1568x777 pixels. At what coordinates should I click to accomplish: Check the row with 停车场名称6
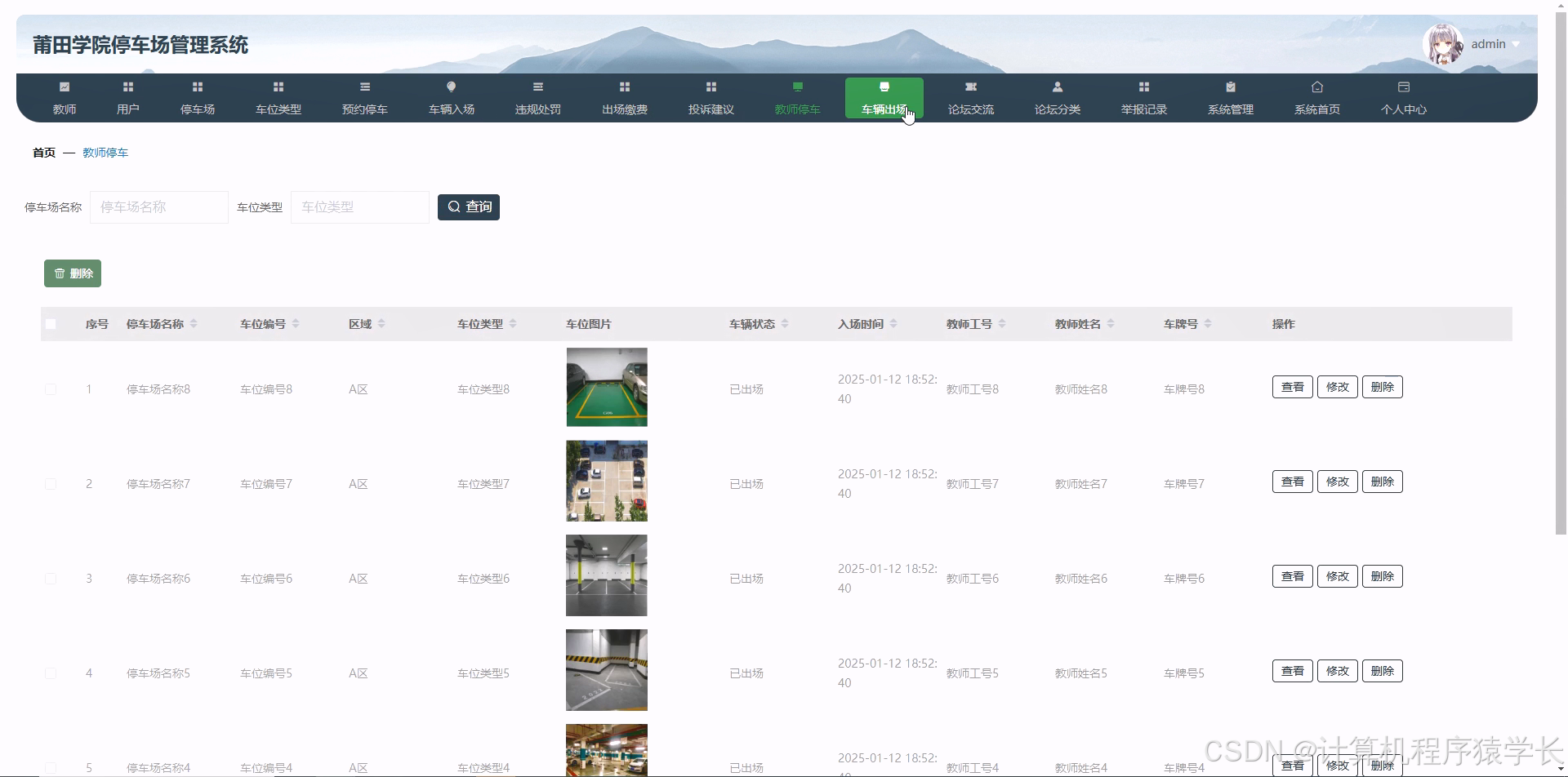51,579
